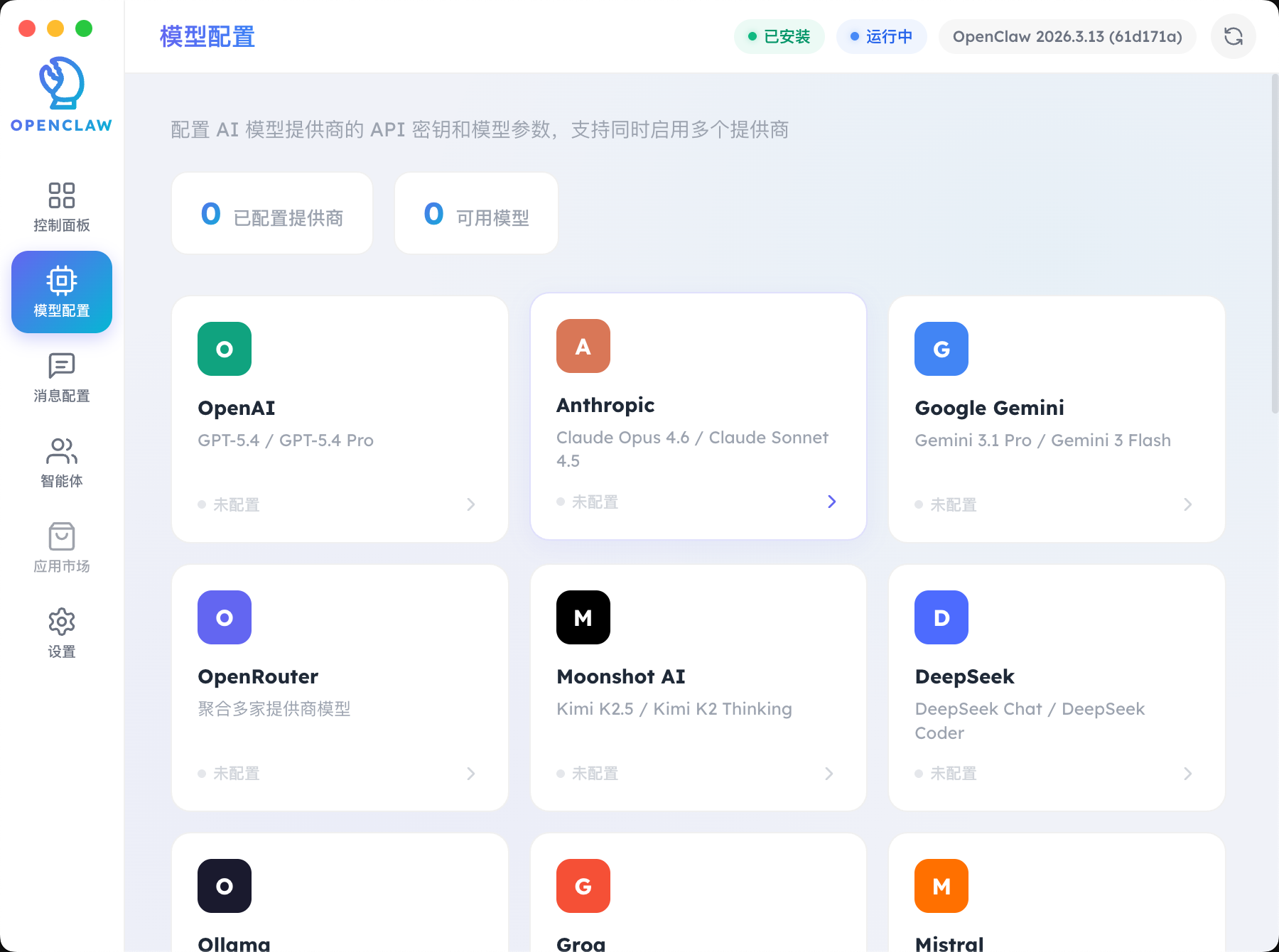This screenshot has width=1279, height=952.
Task: Open the 应用市场 app marketplace
Action: pyautogui.click(x=62, y=547)
